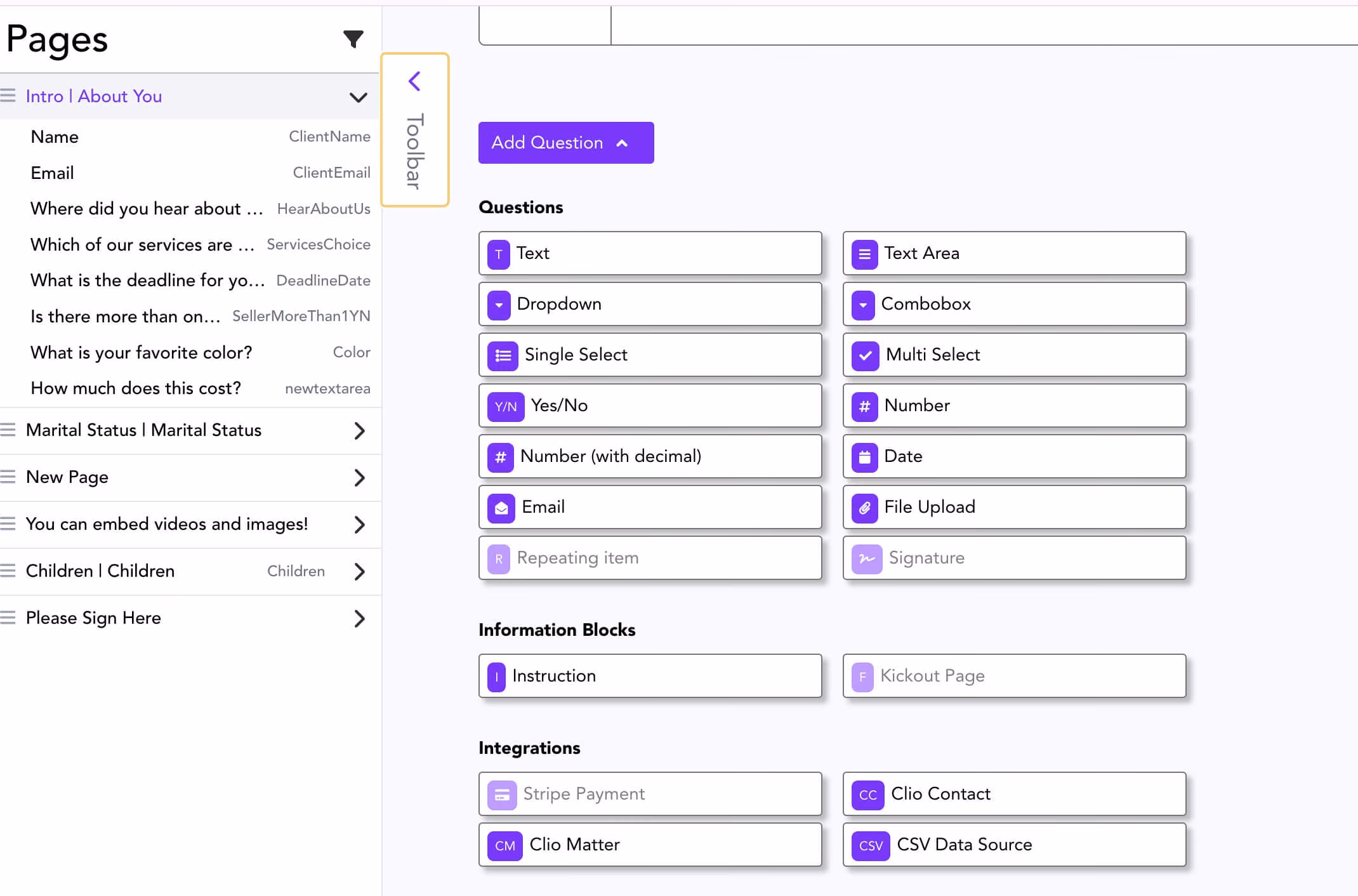Select the Name question row
The width and height of the screenshot is (1358, 896).
tap(190, 137)
